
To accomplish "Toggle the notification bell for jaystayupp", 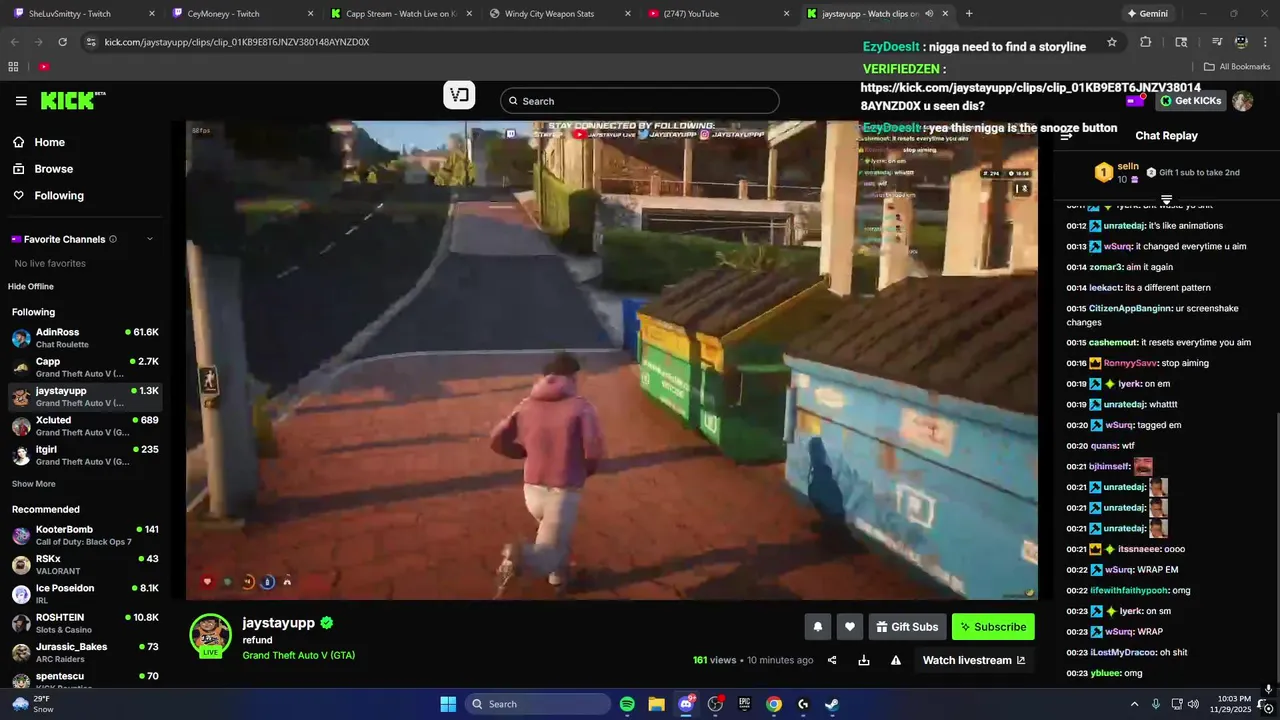I will click(x=817, y=627).
